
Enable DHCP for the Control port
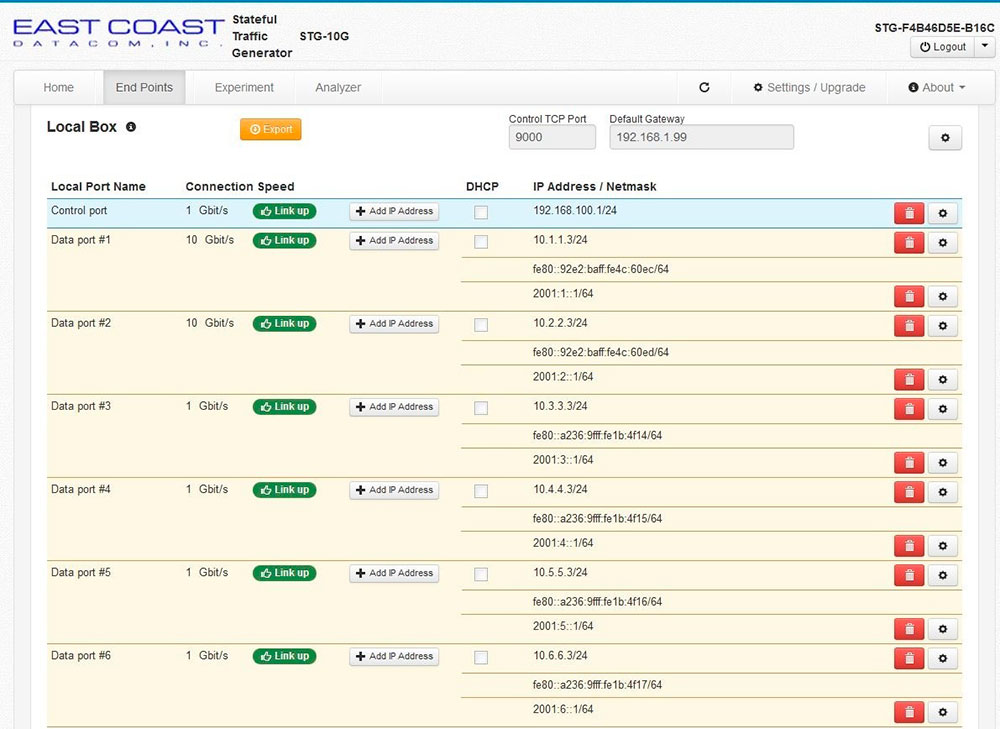481,212
